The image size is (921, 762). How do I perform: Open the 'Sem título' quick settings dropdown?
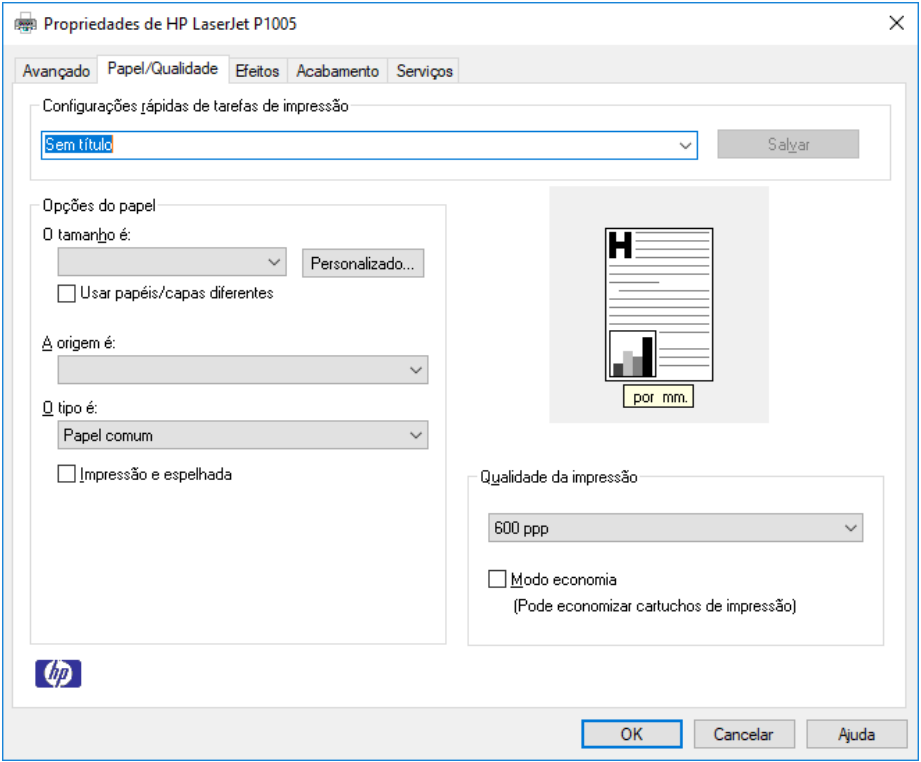click(x=685, y=145)
